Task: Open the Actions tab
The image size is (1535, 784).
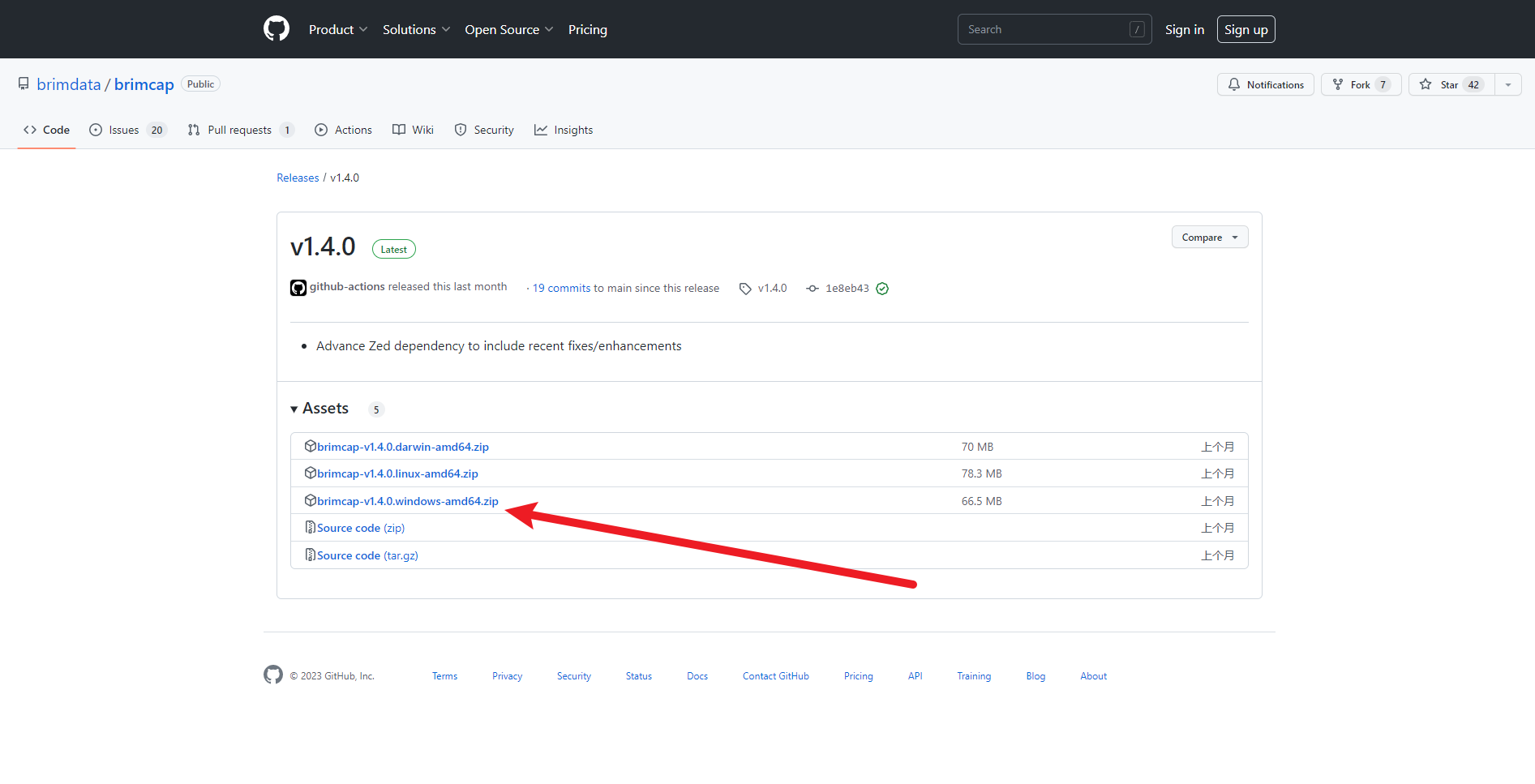Action: point(343,130)
